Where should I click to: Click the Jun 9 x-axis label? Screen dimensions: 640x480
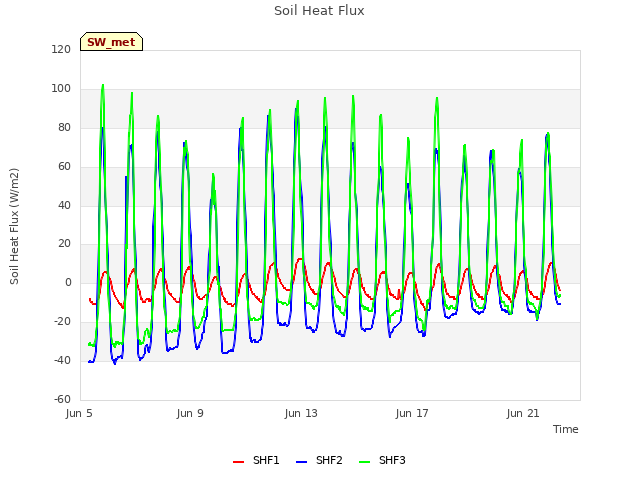coord(190,413)
